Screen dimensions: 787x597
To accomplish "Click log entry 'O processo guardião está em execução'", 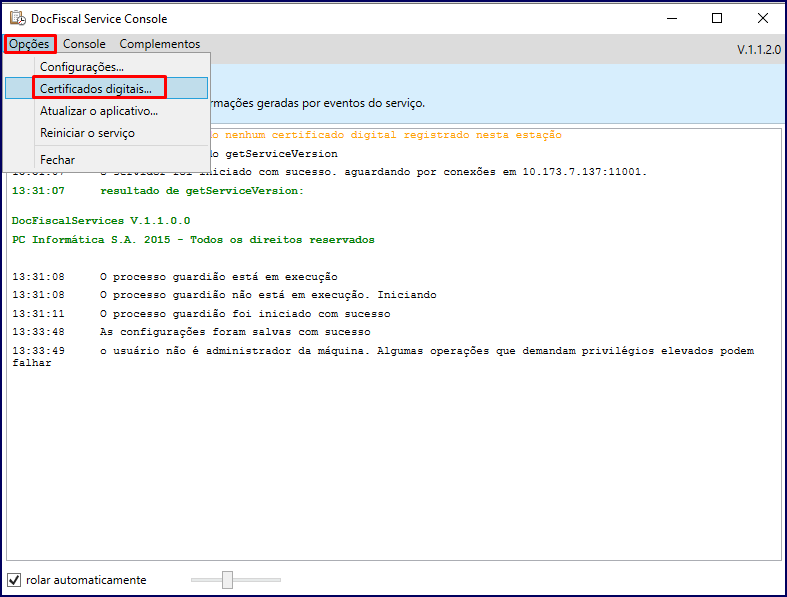I will coord(218,277).
